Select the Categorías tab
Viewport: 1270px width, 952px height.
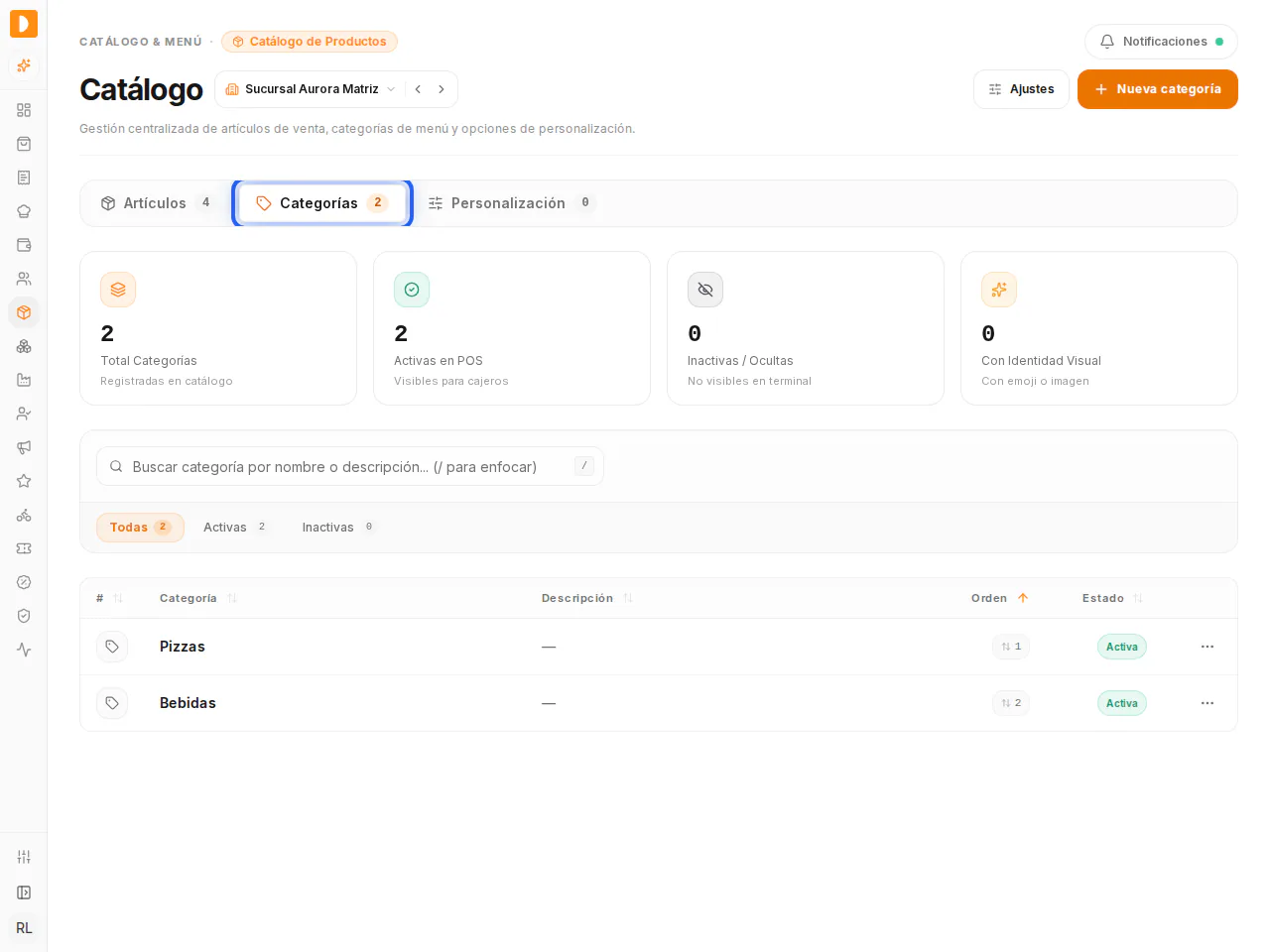pos(322,203)
